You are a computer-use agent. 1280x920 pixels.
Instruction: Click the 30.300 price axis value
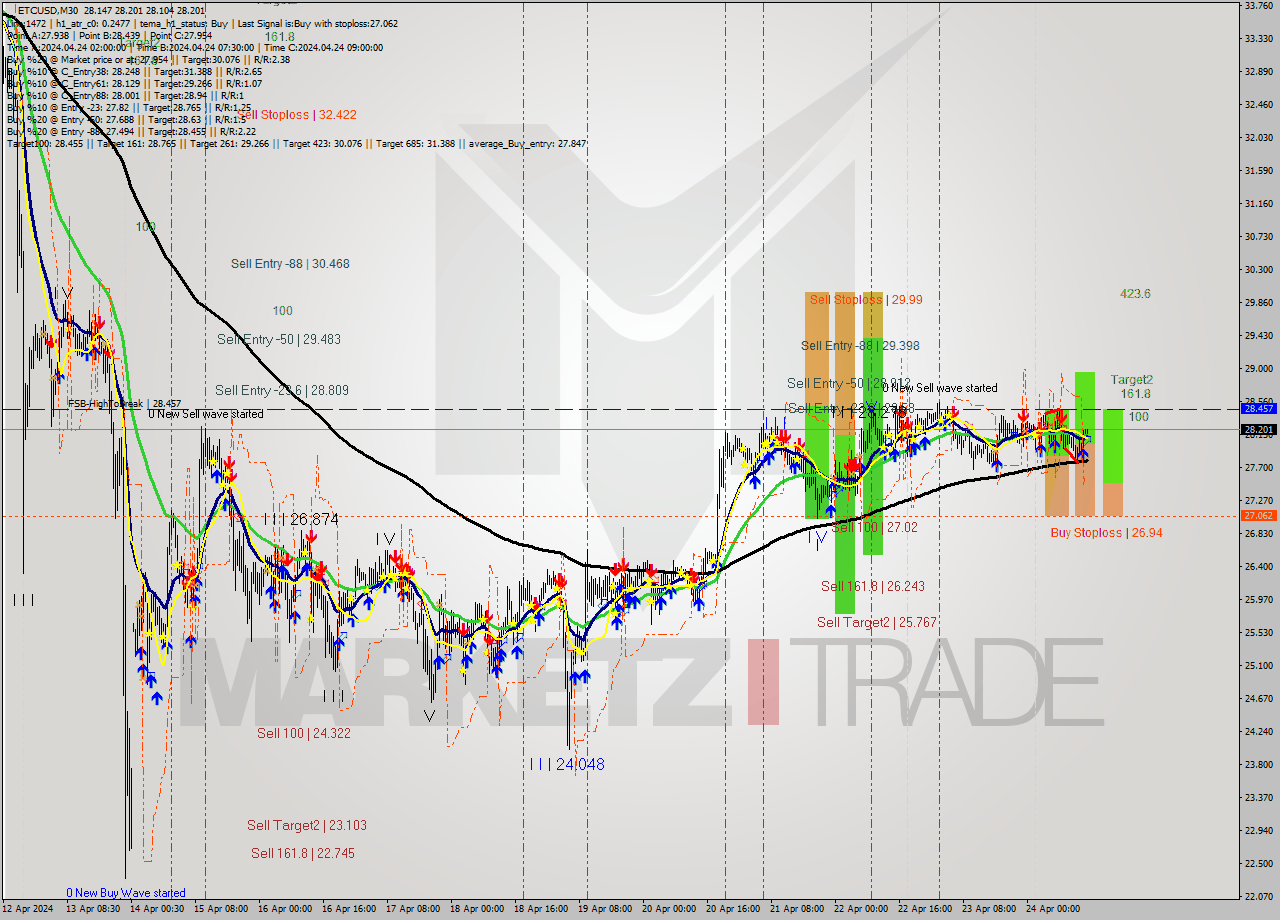(1258, 270)
